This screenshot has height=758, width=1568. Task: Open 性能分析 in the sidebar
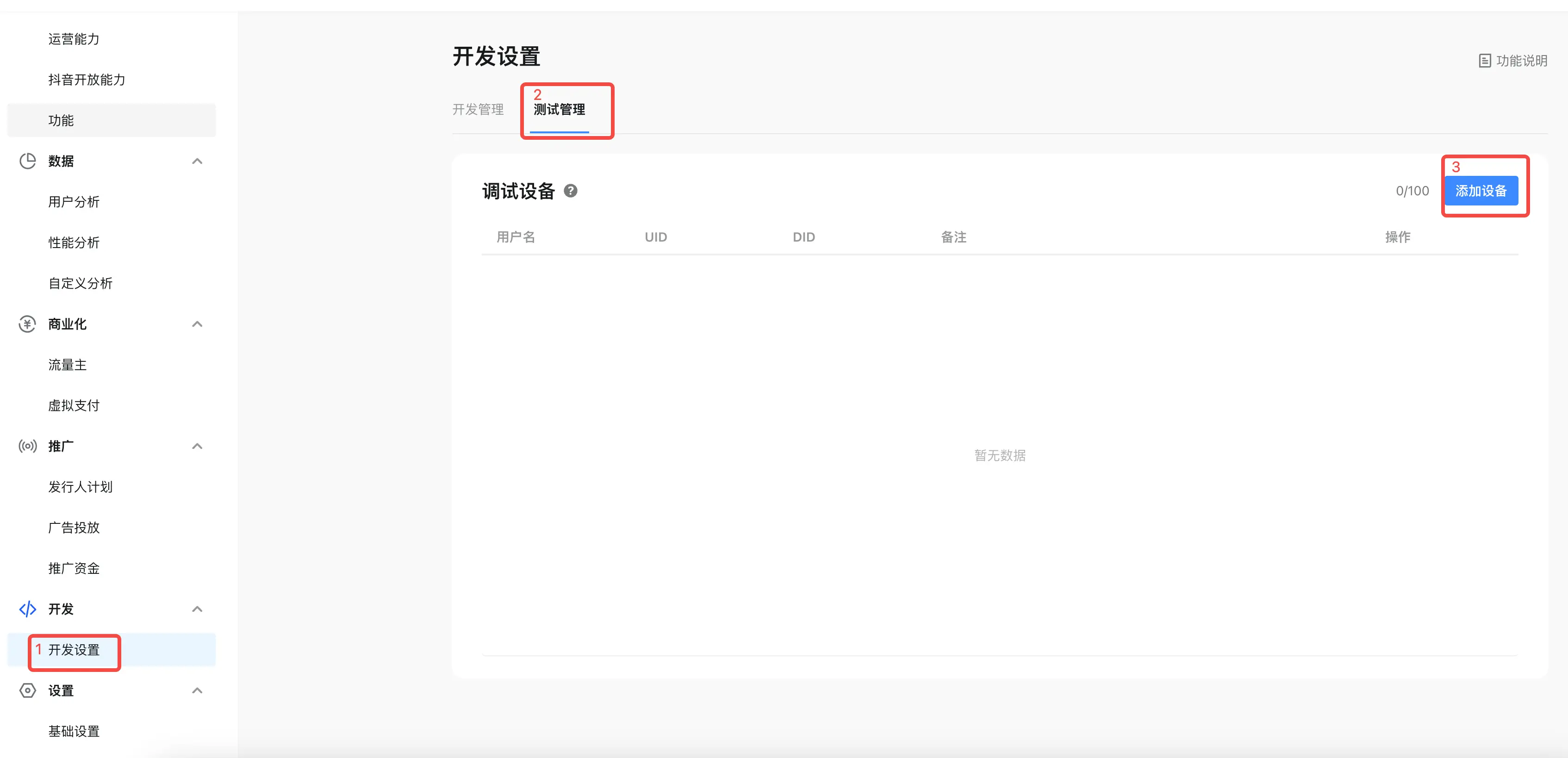[74, 242]
